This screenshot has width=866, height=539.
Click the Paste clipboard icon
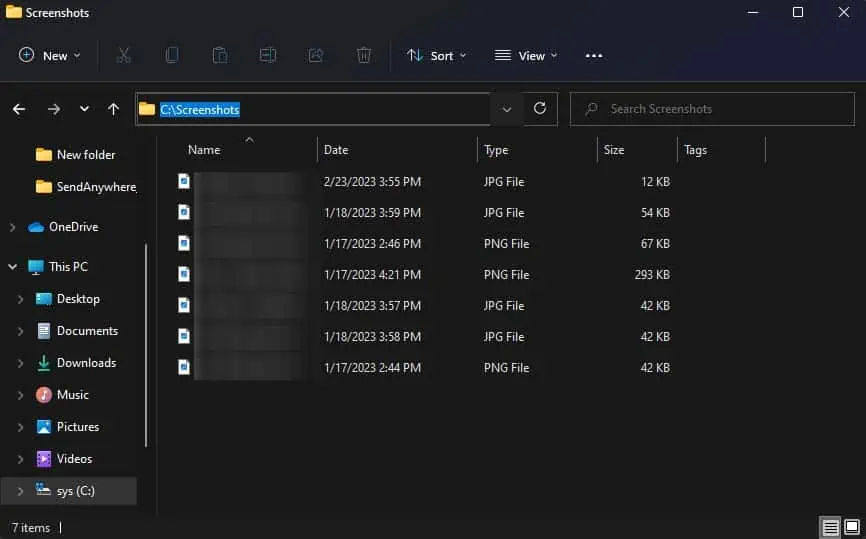tap(220, 55)
